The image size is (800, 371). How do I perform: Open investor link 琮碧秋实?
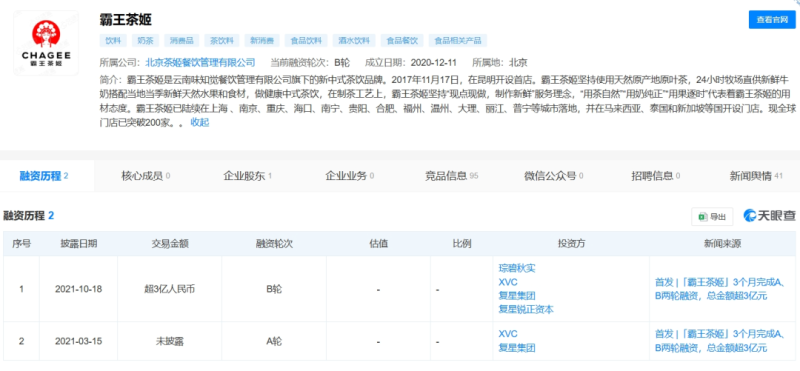click(x=517, y=268)
